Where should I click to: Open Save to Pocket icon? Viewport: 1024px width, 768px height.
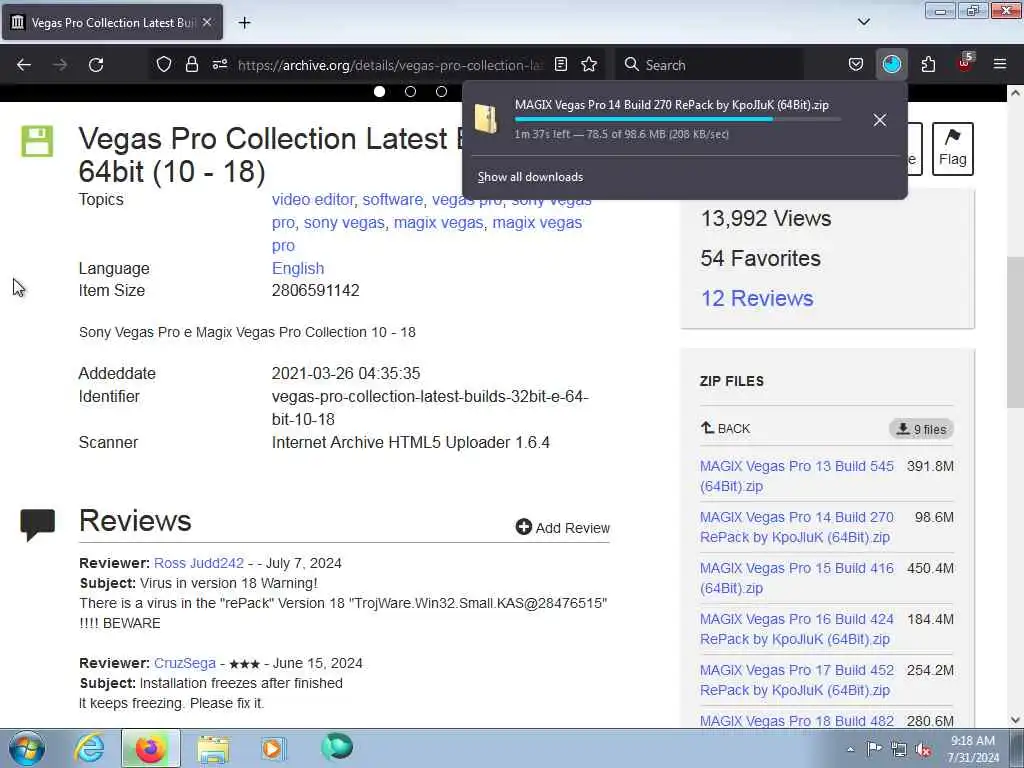[x=856, y=65]
